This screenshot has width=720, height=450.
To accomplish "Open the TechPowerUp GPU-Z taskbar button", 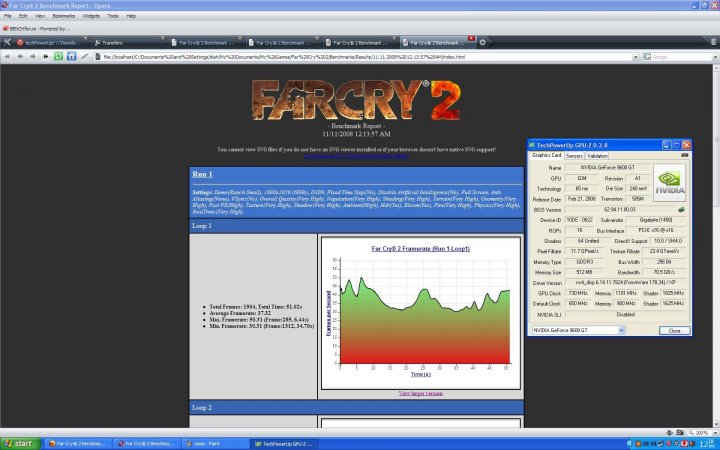I will coord(285,444).
